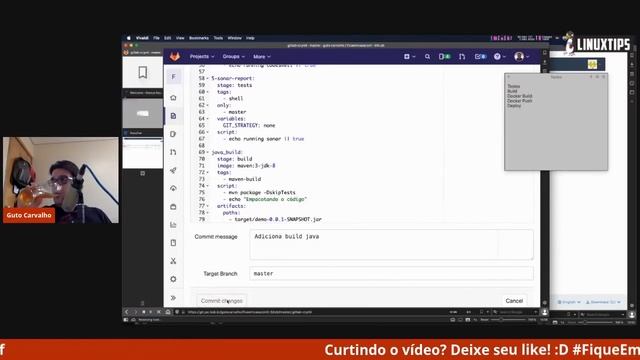The width and height of the screenshot is (640, 360).
Task: Open merge requests icon in top navbar
Action: 462,57
